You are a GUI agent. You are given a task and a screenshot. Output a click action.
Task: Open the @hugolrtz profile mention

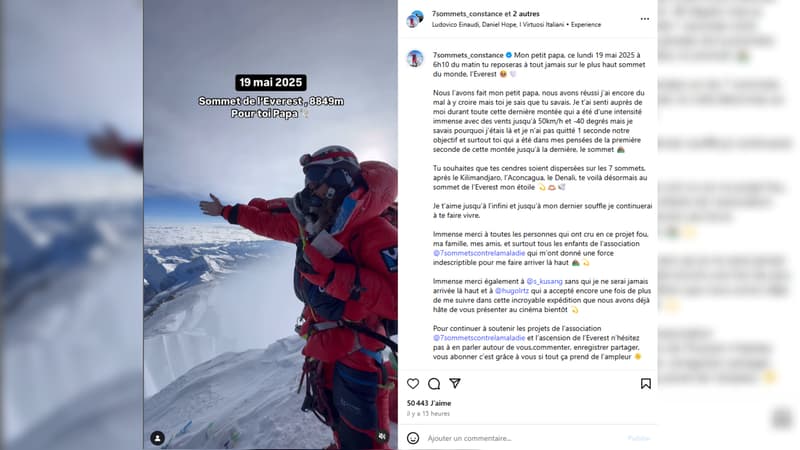pos(512,291)
